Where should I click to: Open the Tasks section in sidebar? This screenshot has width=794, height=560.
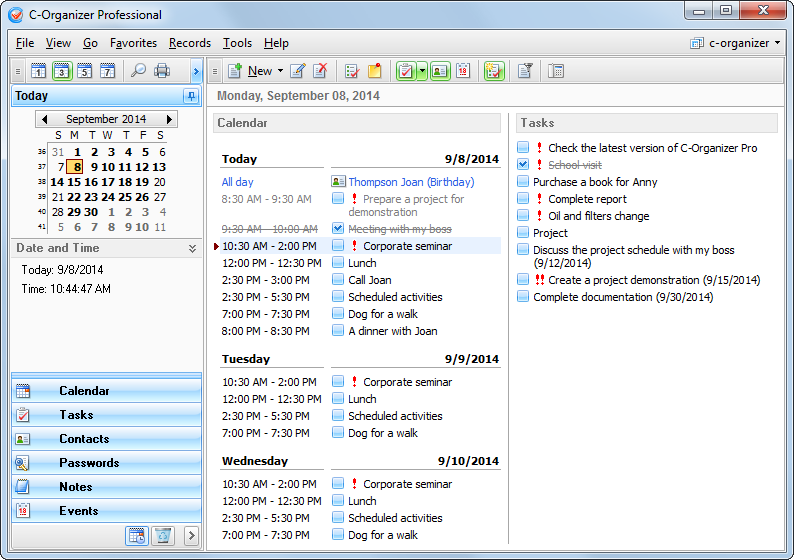pos(106,415)
